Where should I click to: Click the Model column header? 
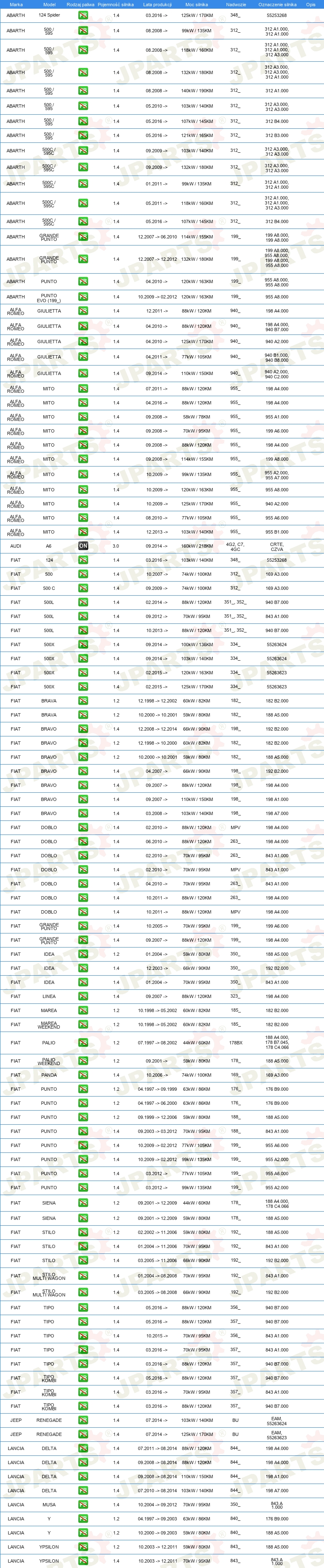pyautogui.click(x=49, y=4)
